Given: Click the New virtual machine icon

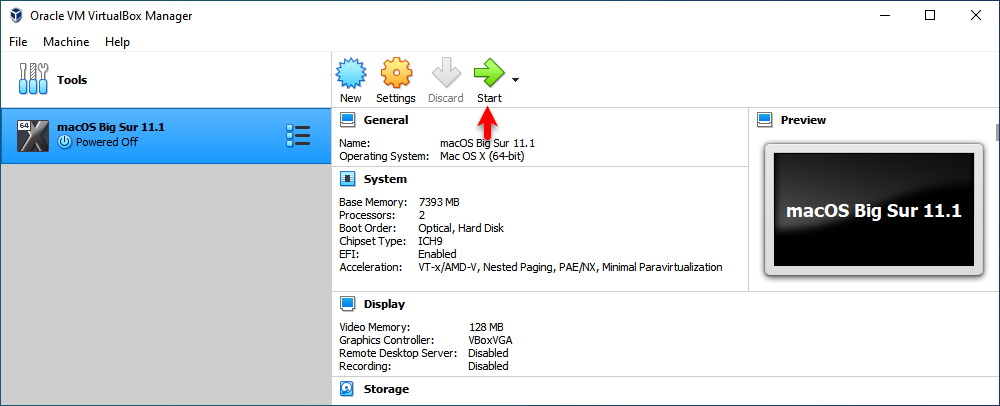Looking at the screenshot, I should tap(350, 73).
